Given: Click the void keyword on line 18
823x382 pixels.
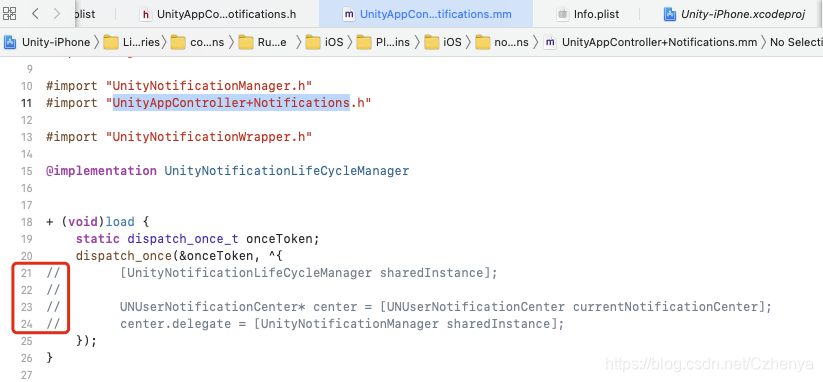Looking at the screenshot, I should click(83, 222).
